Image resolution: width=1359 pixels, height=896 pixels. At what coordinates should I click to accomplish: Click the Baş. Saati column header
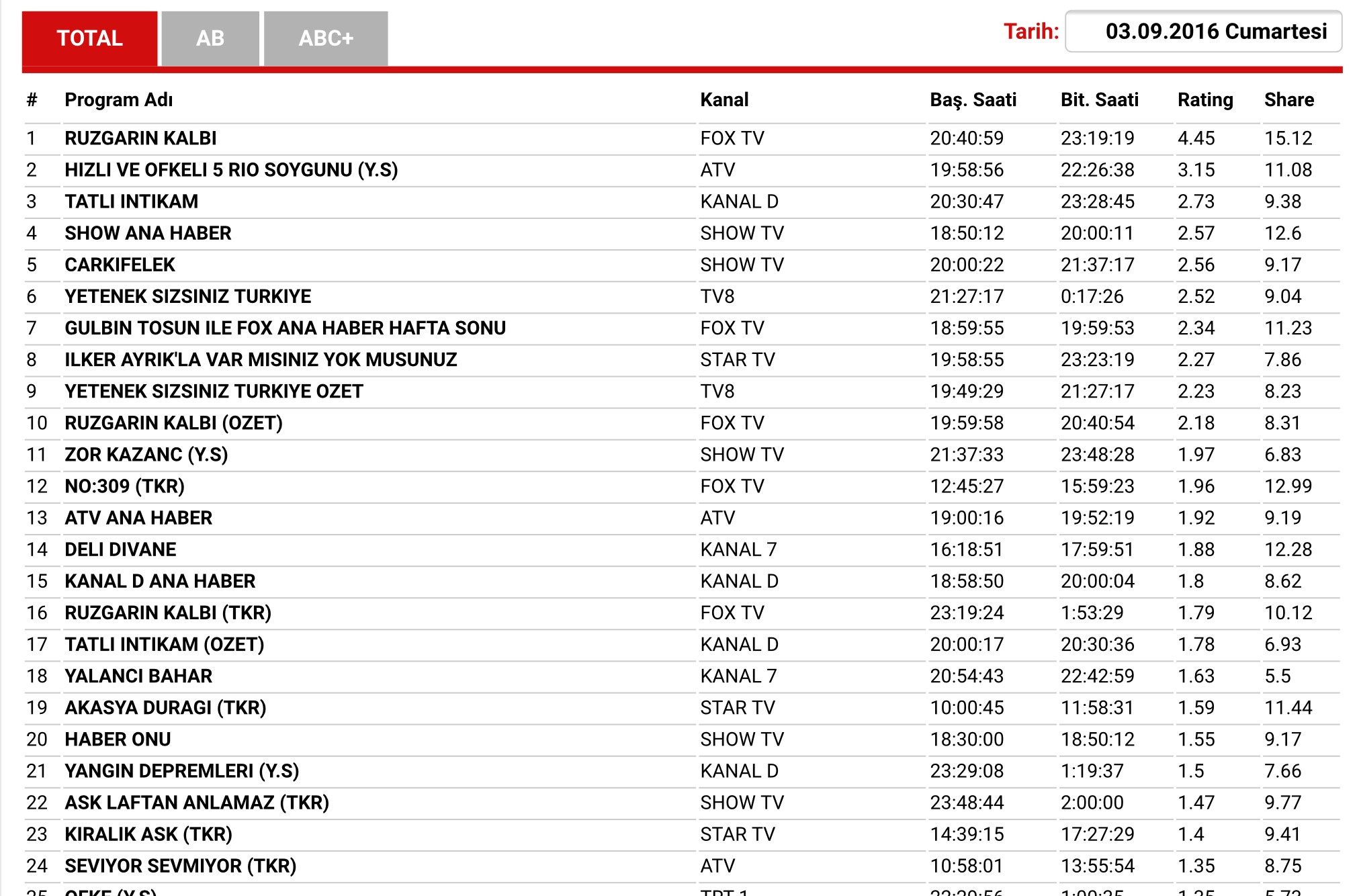(x=973, y=100)
